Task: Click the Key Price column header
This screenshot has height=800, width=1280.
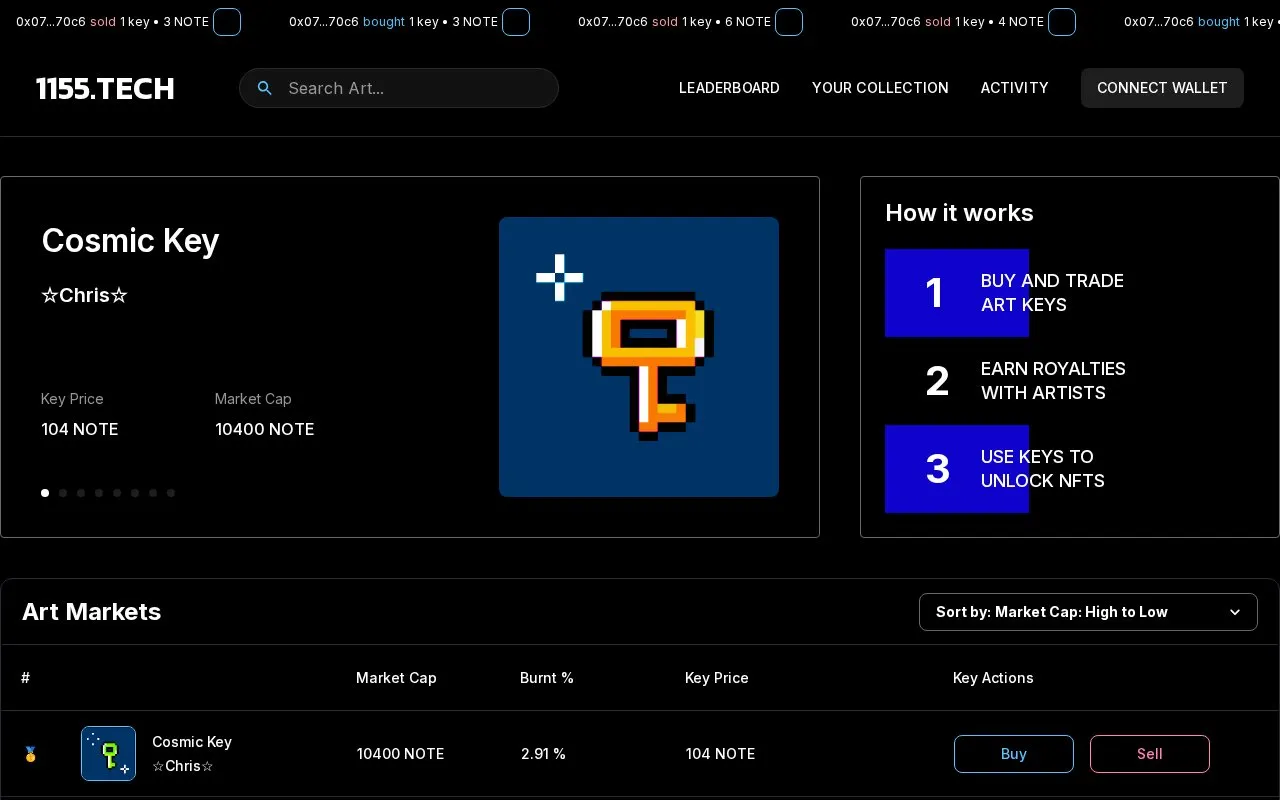Action: [x=717, y=678]
